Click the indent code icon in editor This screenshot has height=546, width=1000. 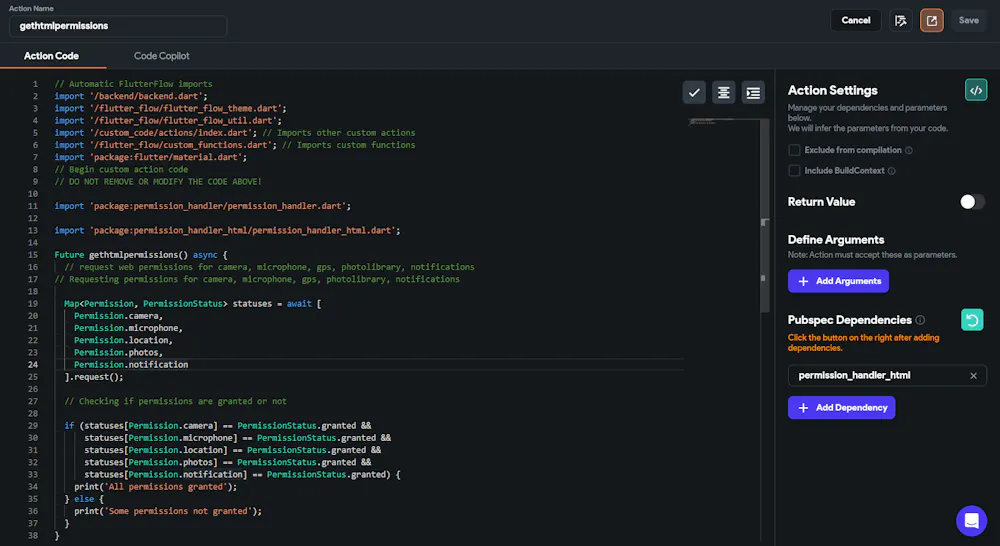click(x=753, y=92)
